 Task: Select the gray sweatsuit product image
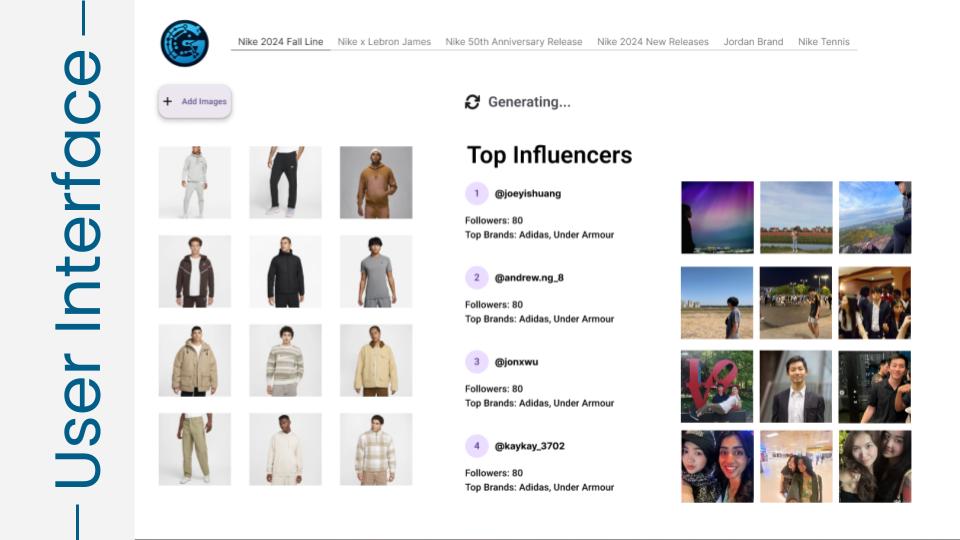[195, 182]
